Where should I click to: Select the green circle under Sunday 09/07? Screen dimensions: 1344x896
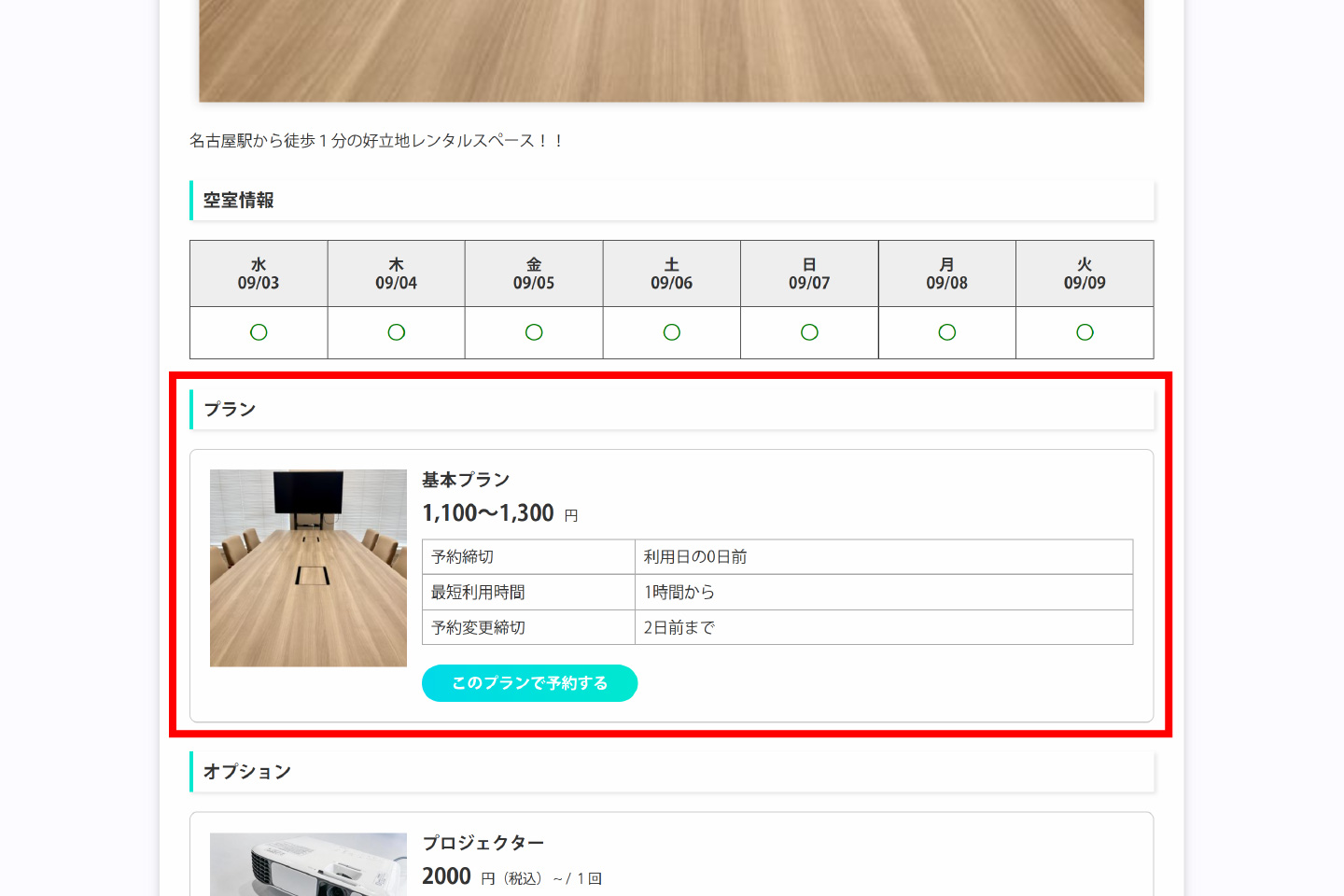point(809,332)
